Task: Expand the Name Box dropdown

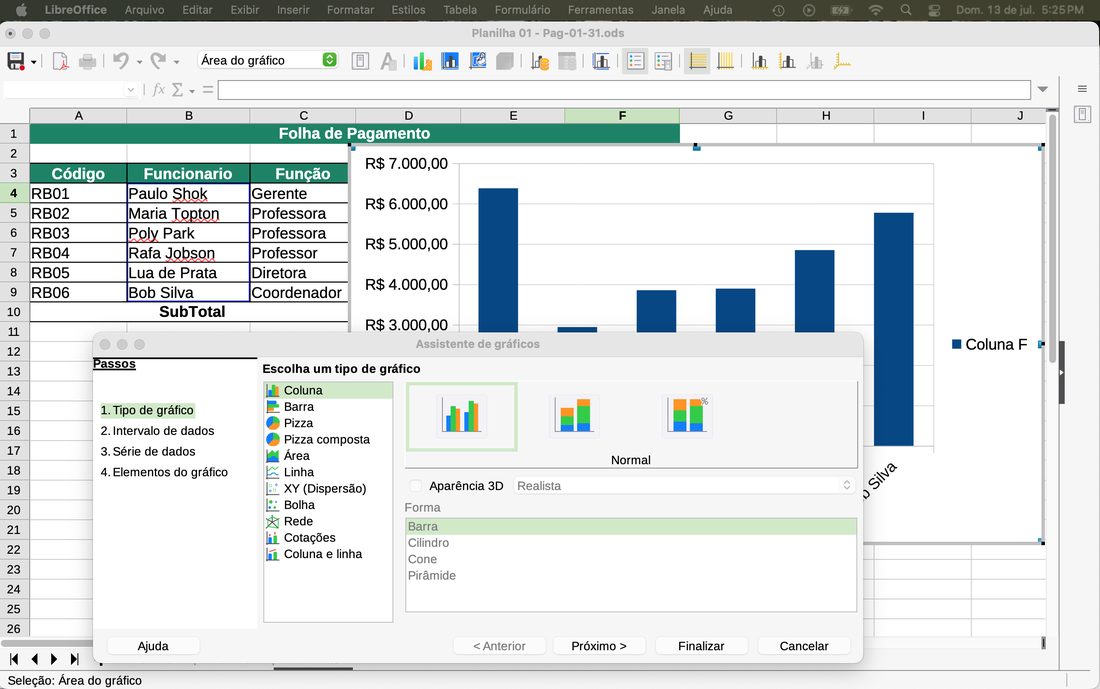Action: (x=130, y=90)
